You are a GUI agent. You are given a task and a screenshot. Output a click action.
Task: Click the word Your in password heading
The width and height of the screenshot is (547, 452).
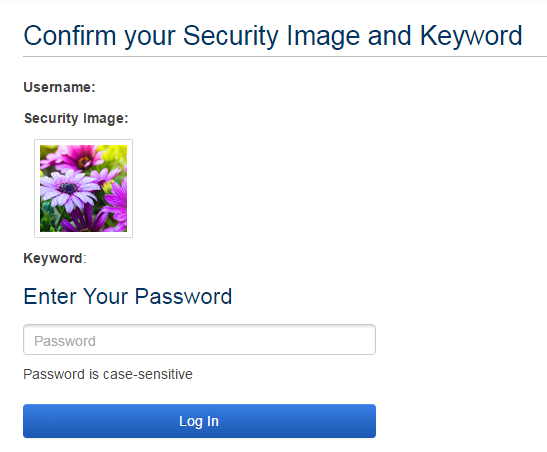click(105, 297)
